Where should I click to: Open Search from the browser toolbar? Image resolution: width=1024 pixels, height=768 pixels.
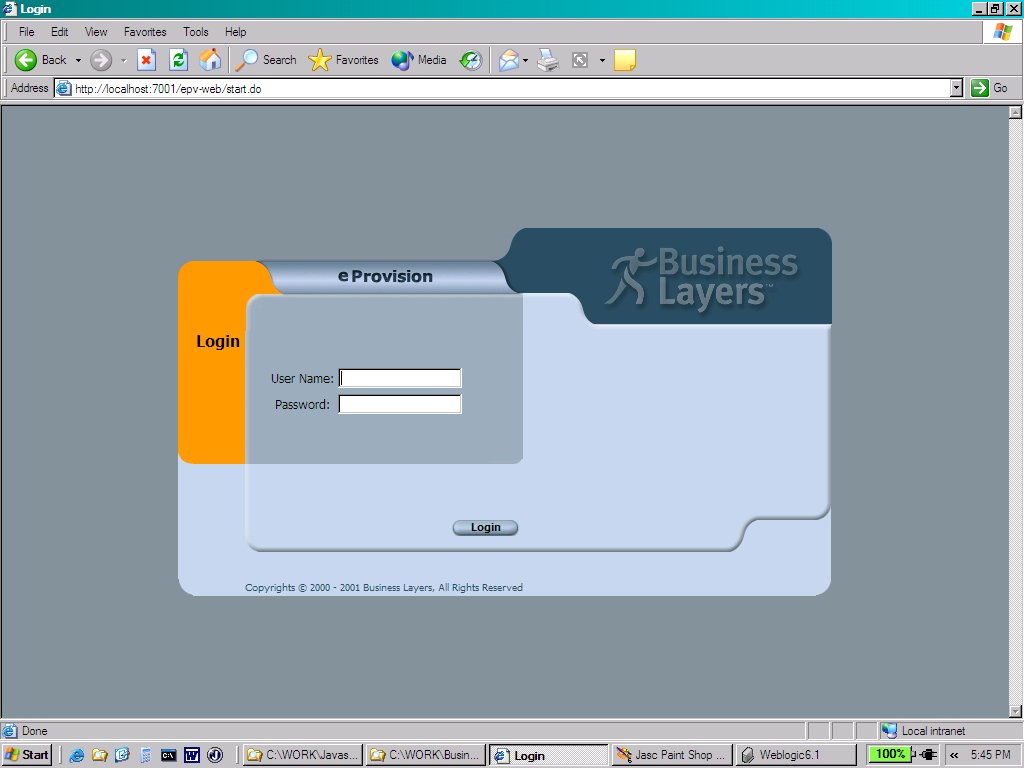[266, 60]
